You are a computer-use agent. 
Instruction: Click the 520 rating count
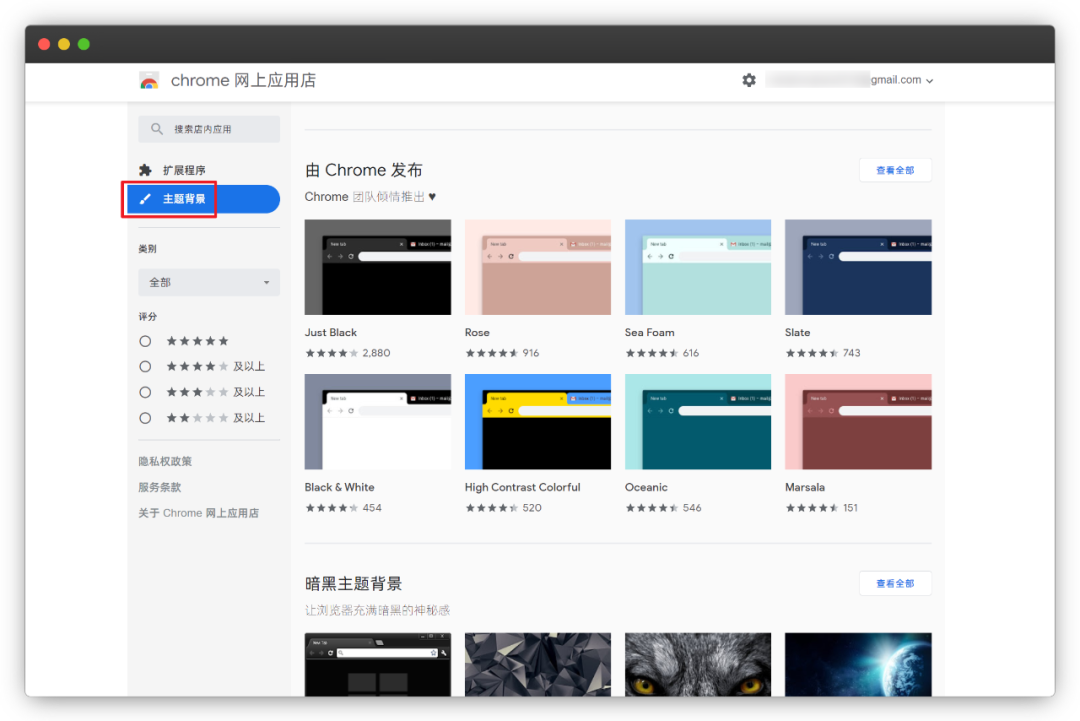pos(532,508)
